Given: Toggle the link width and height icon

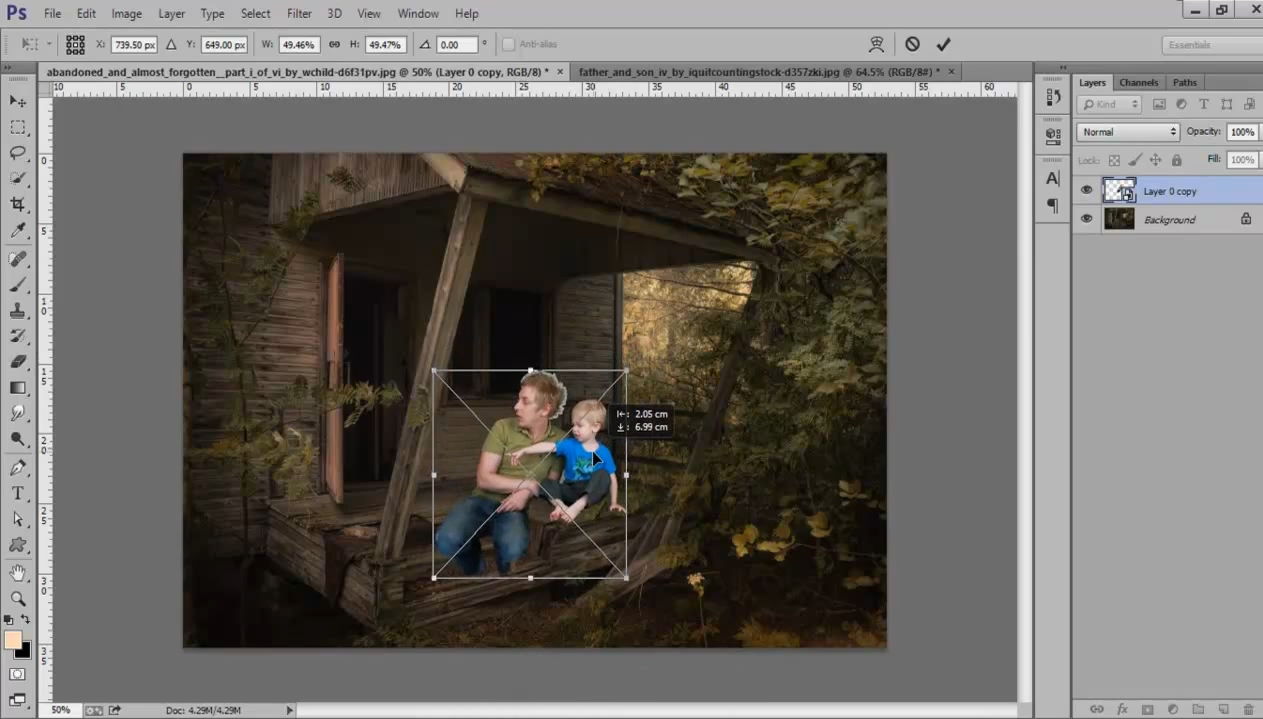Looking at the screenshot, I should tap(334, 45).
